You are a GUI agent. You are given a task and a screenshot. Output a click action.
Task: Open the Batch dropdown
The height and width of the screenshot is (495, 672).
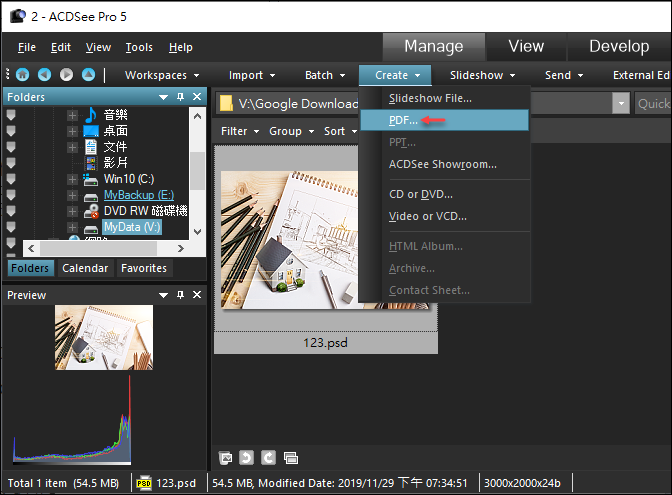pyautogui.click(x=325, y=75)
